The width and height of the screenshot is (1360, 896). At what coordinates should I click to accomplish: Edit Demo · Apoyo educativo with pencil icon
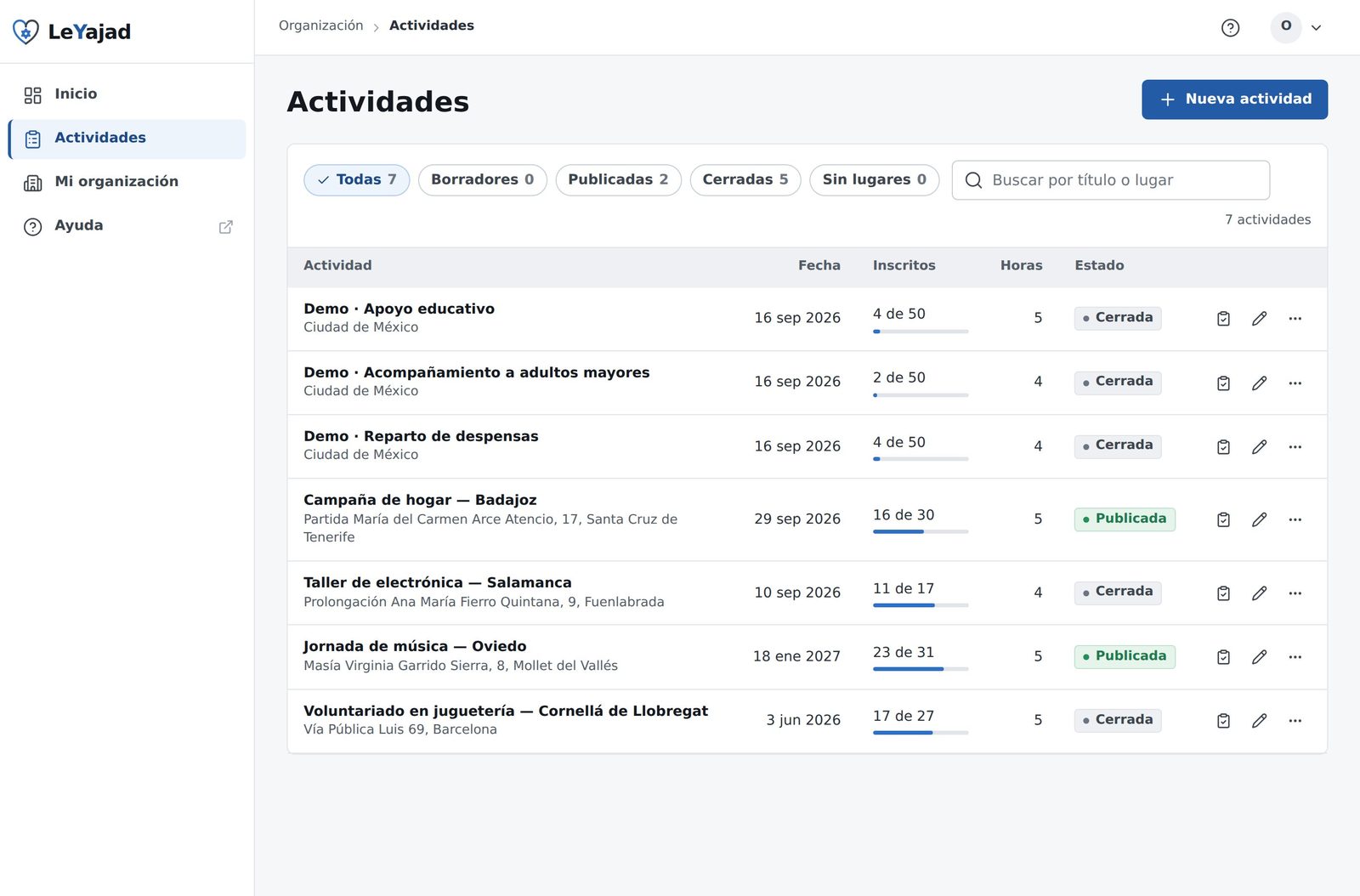pyautogui.click(x=1259, y=318)
